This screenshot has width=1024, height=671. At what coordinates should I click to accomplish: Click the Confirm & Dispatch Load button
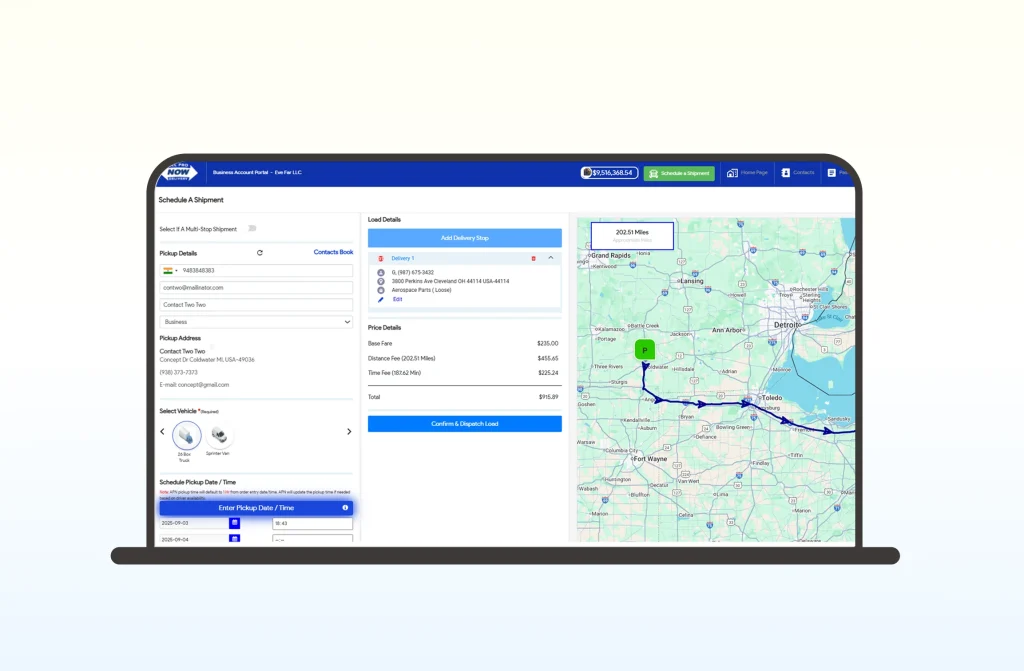(464, 424)
